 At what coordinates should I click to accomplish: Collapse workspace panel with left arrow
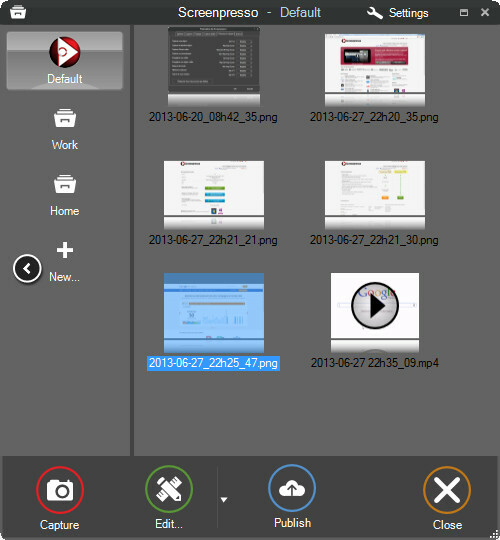point(27,268)
